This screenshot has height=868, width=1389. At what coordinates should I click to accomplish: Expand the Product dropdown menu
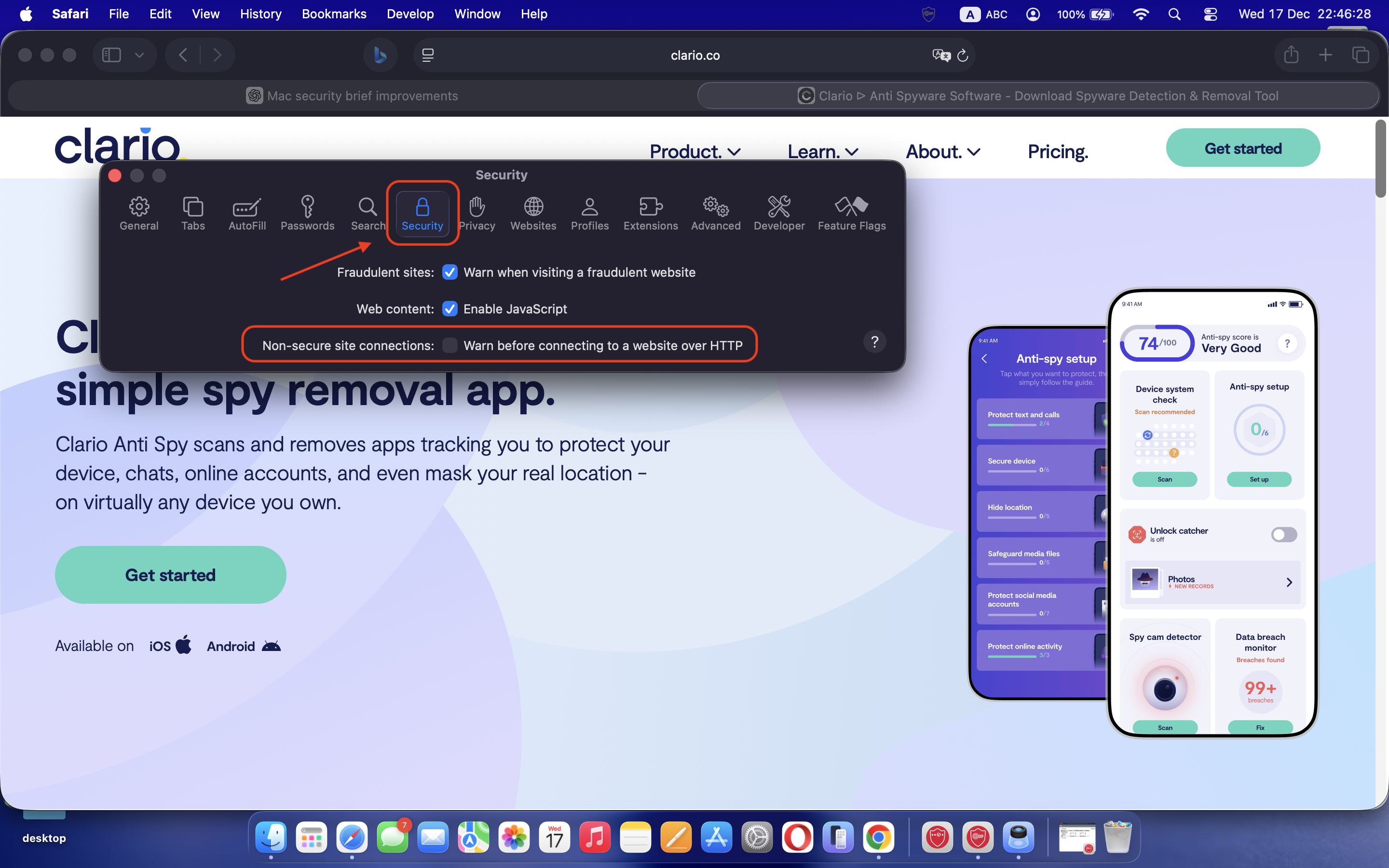pyautogui.click(x=694, y=151)
